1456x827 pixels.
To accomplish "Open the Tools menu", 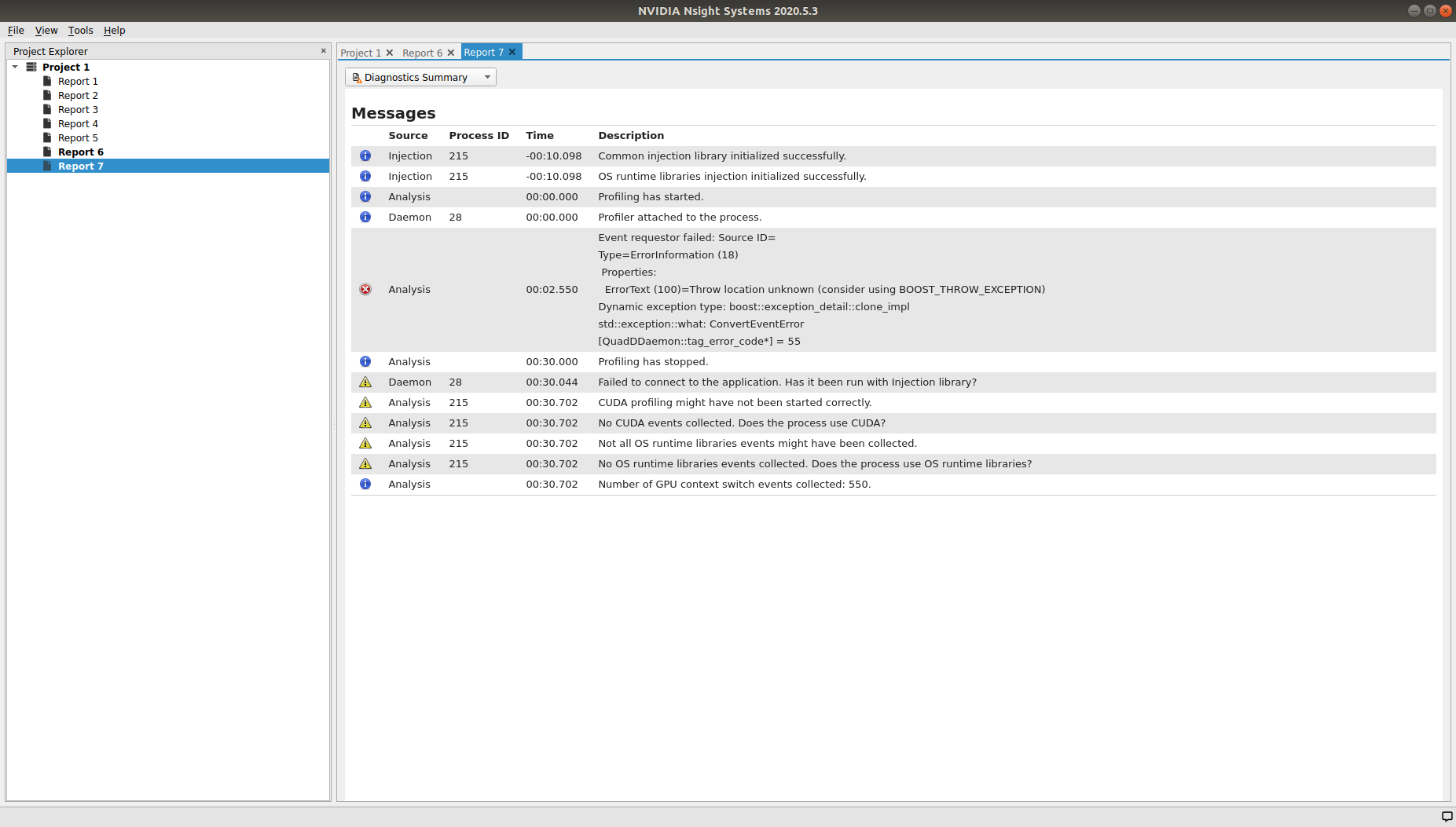I will 80,31.
